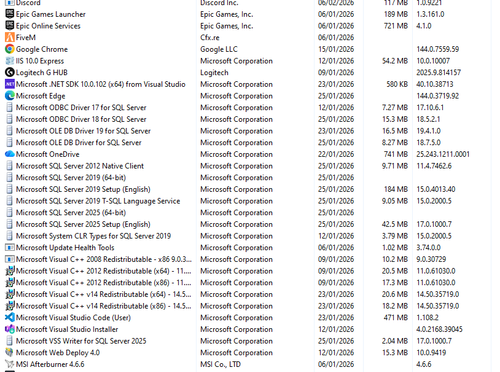Select Microsoft SQL Server 2012 Native Client

tap(80, 166)
